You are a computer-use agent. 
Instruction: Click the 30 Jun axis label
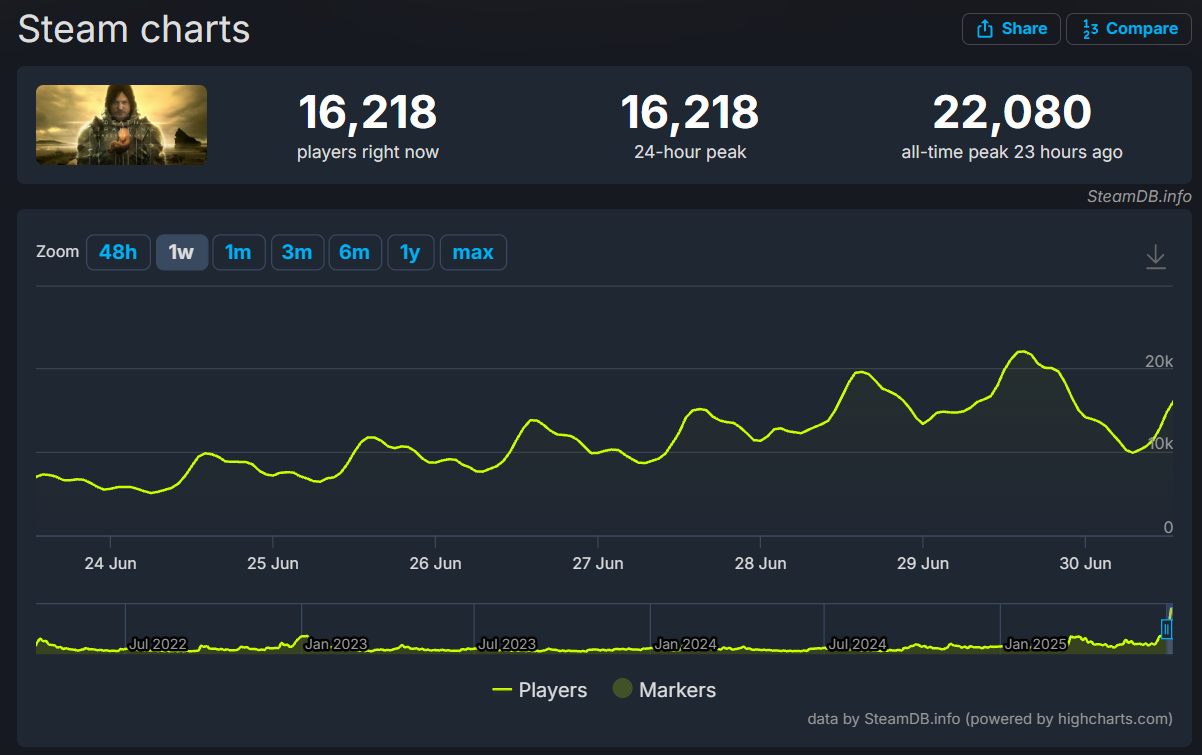point(1085,563)
